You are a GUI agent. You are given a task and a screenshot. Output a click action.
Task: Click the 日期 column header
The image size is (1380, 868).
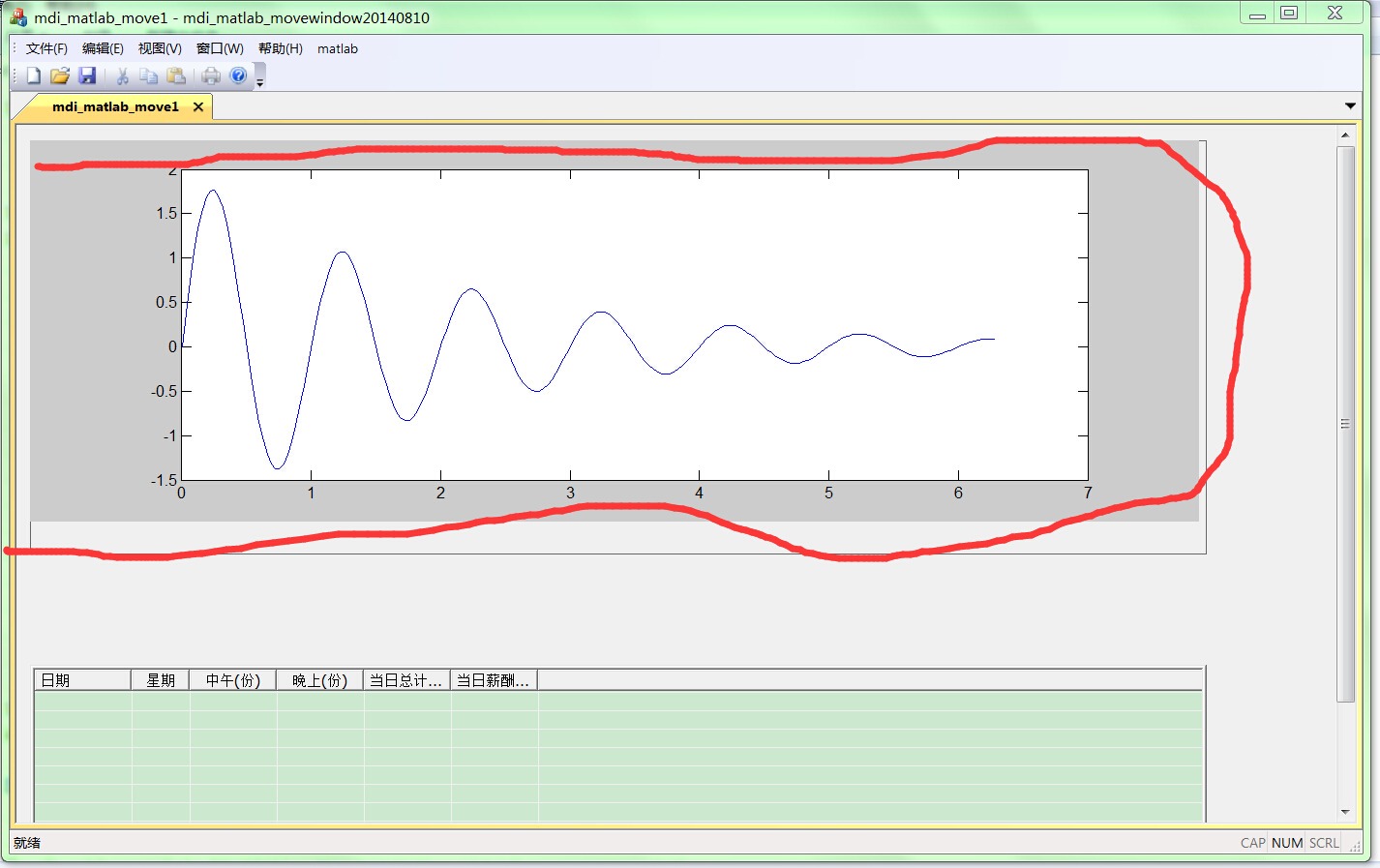[82, 680]
